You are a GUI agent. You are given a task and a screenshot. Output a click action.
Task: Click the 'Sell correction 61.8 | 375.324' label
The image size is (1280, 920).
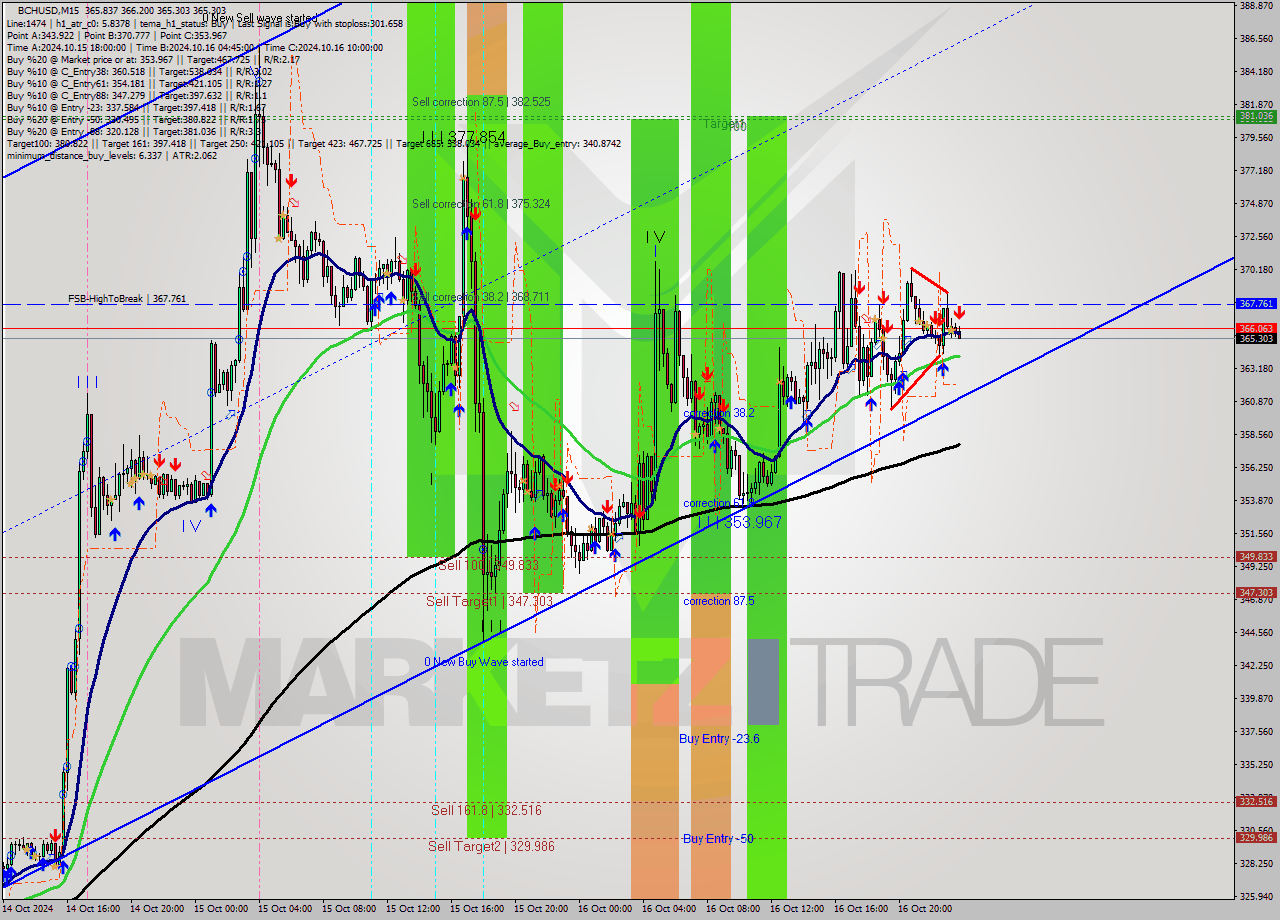pyautogui.click(x=481, y=204)
